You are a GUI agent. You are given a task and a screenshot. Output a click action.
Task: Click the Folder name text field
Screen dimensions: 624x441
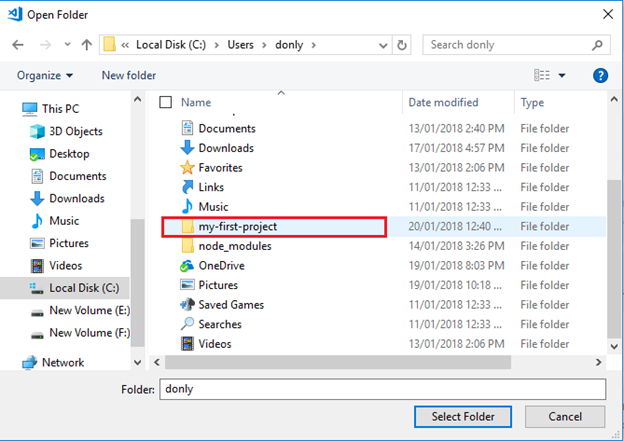click(382, 388)
